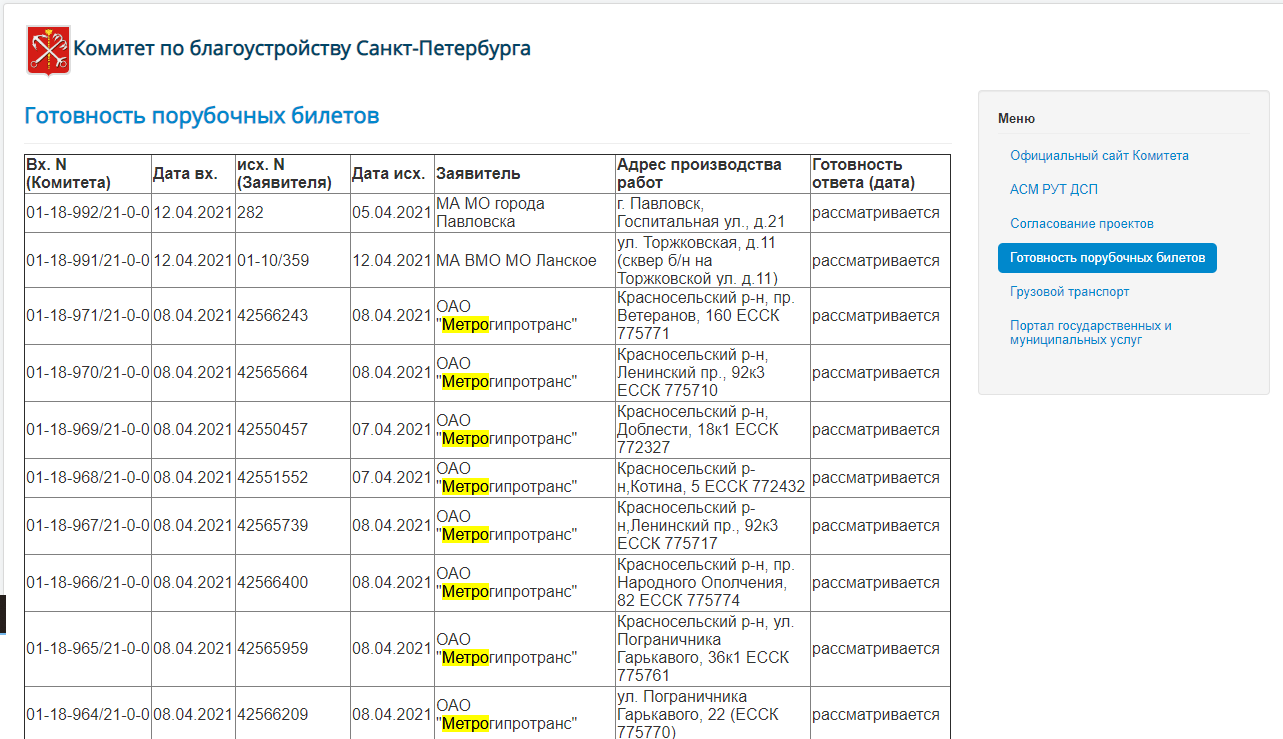Go to Согласование проектов page
The height and width of the screenshot is (739, 1283).
tap(1081, 223)
